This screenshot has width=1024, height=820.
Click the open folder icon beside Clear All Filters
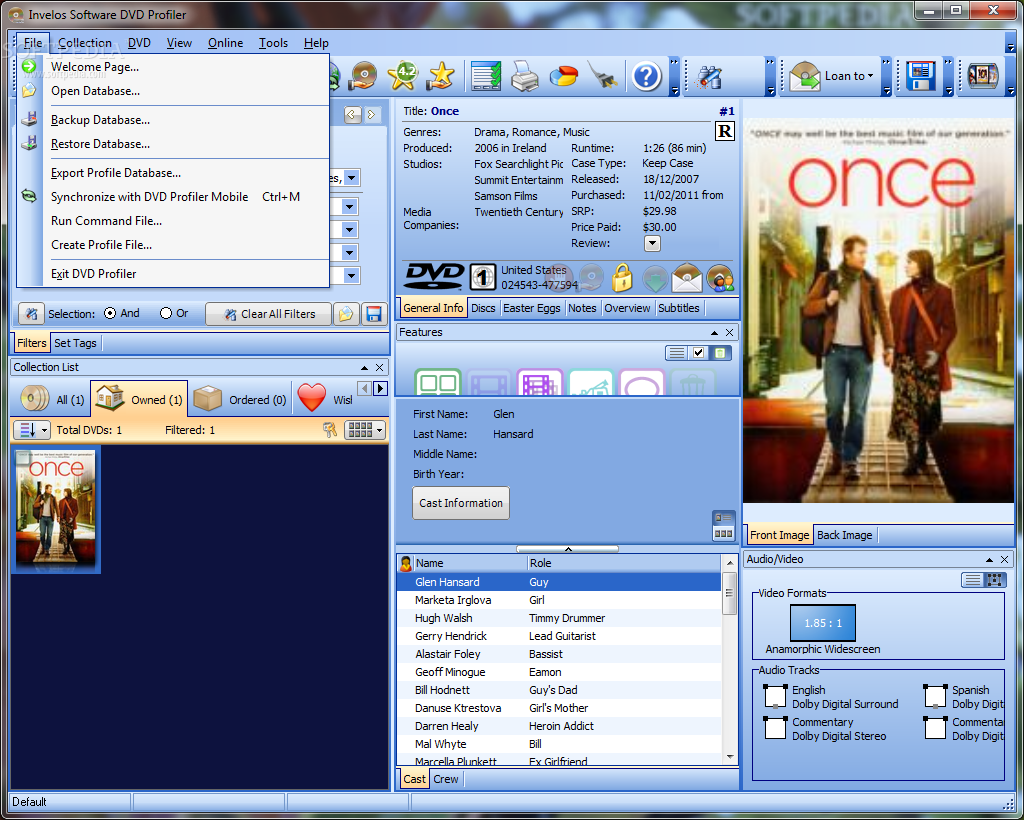tap(345, 314)
